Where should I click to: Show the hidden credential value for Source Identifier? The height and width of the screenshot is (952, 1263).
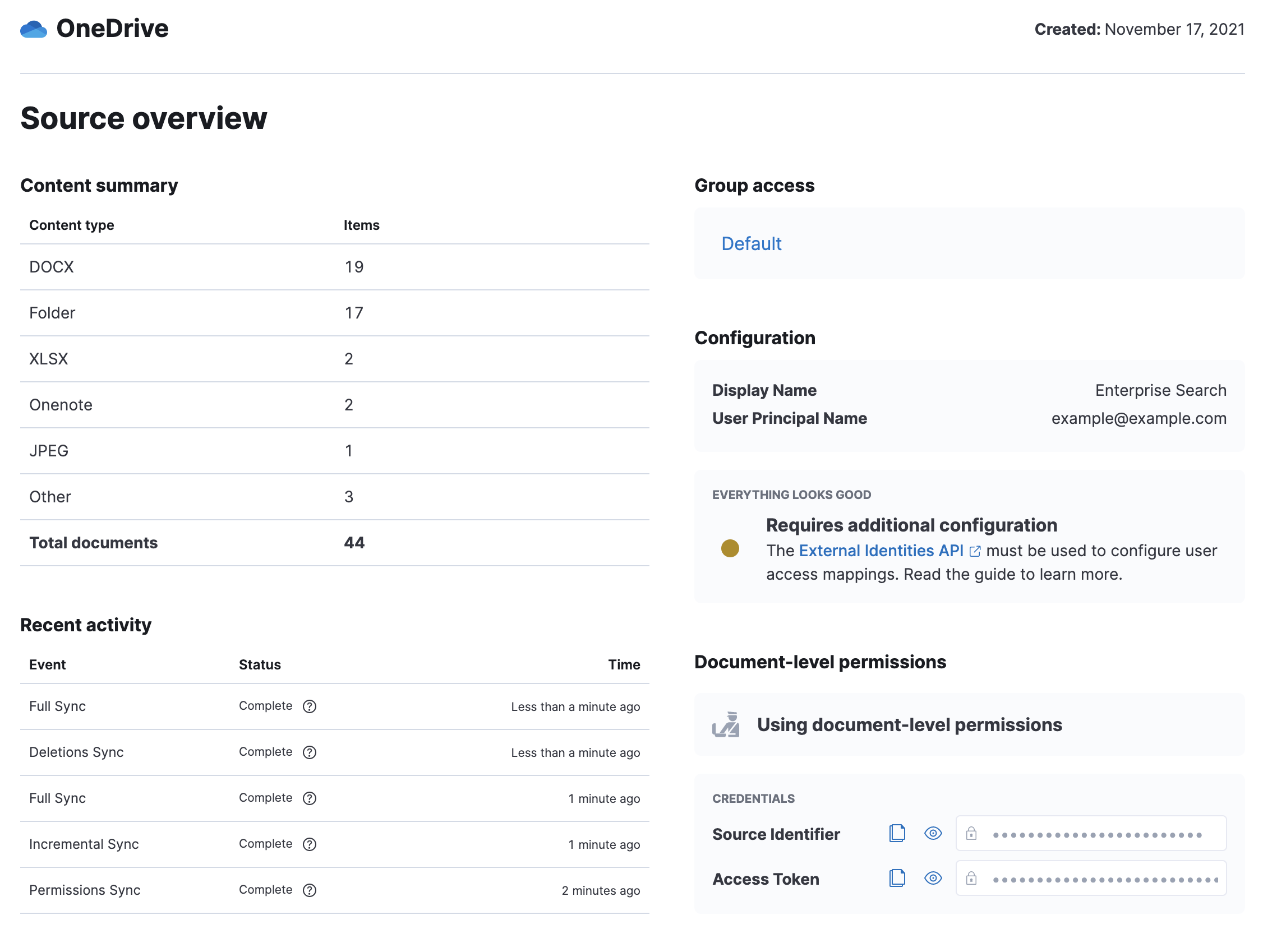coord(933,833)
